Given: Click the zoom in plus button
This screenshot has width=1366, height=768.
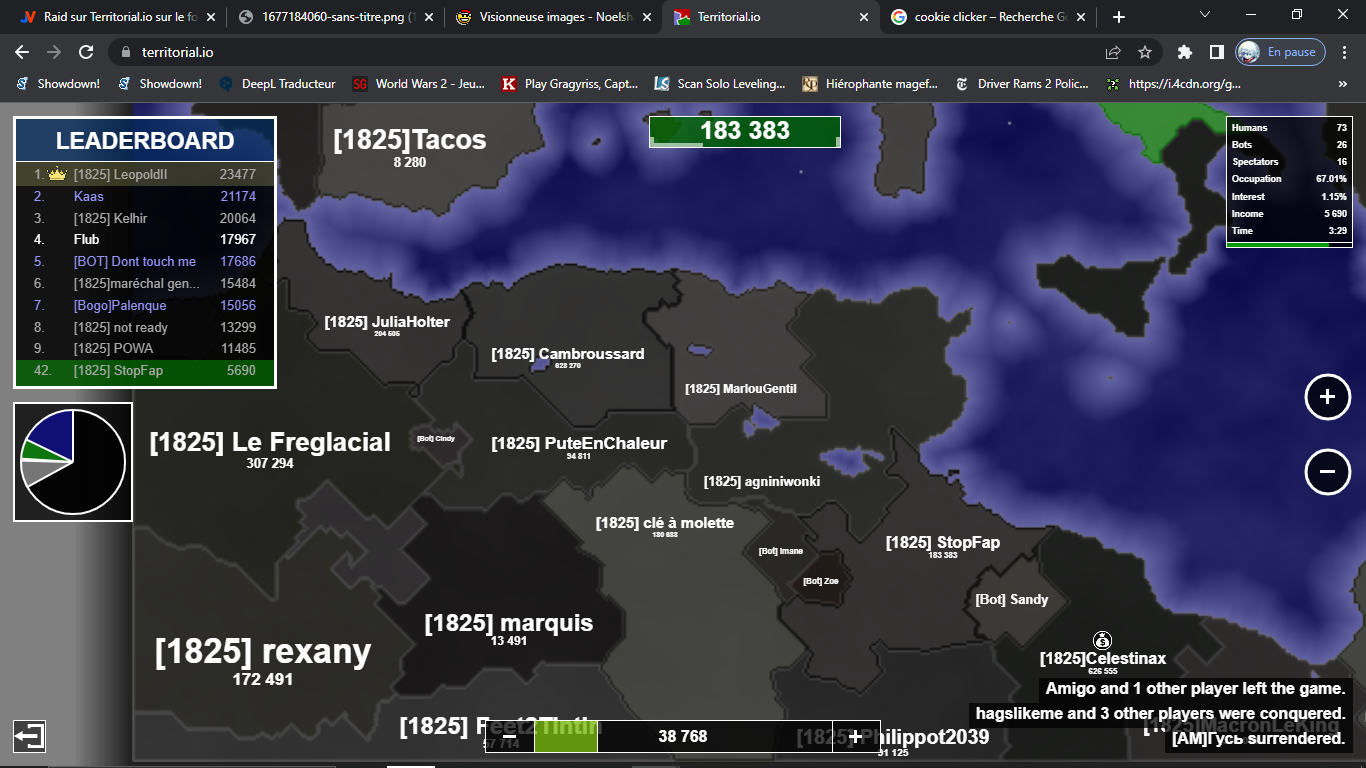Looking at the screenshot, I should tap(1327, 397).
